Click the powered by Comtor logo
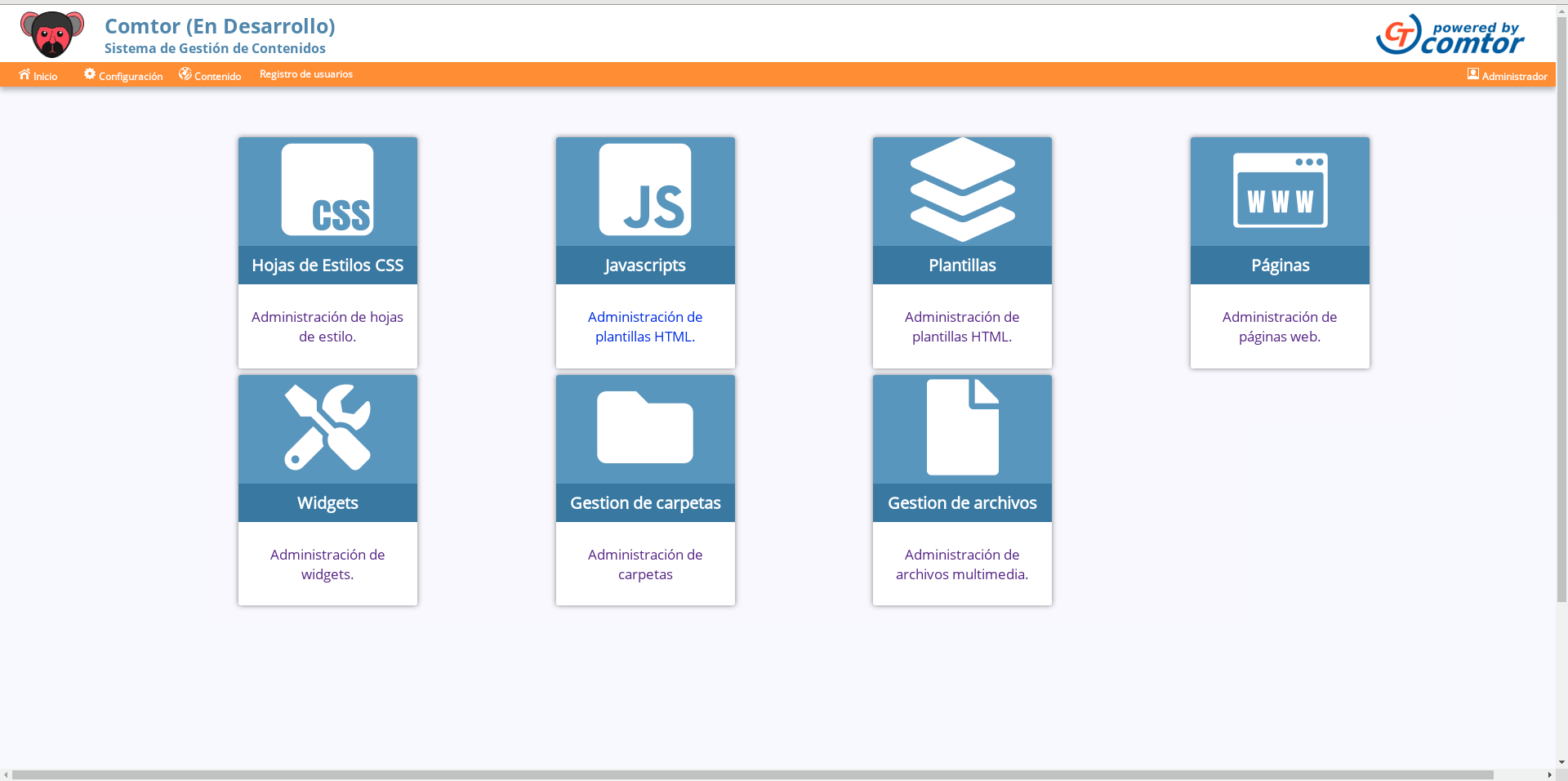Viewport: 1568px width, 781px height. [x=1450, y=34]
